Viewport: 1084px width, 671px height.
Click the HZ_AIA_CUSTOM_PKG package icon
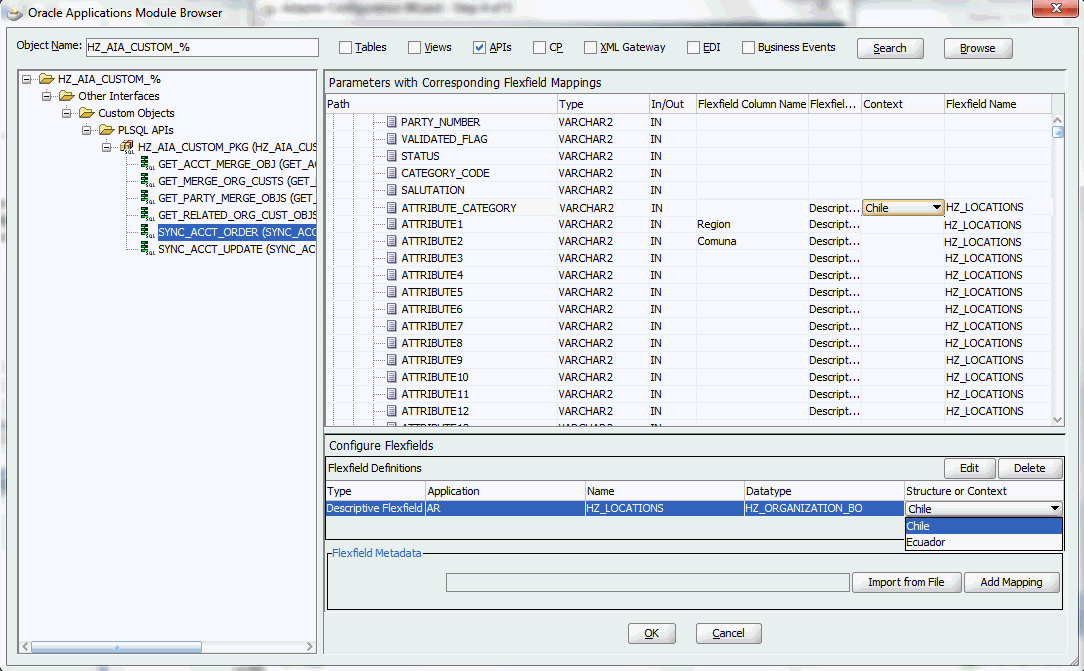pyautogui.click(x=127, y=147)
